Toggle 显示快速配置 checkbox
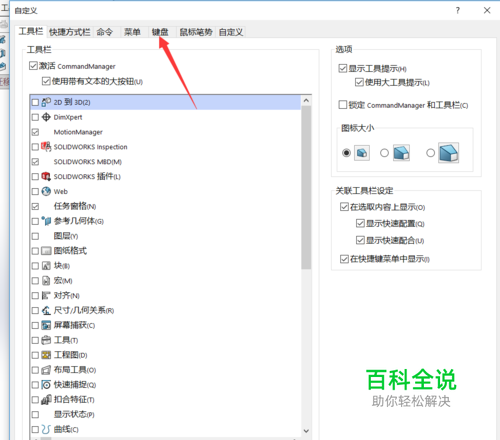The image size is (500, 440). click(360, 223)
